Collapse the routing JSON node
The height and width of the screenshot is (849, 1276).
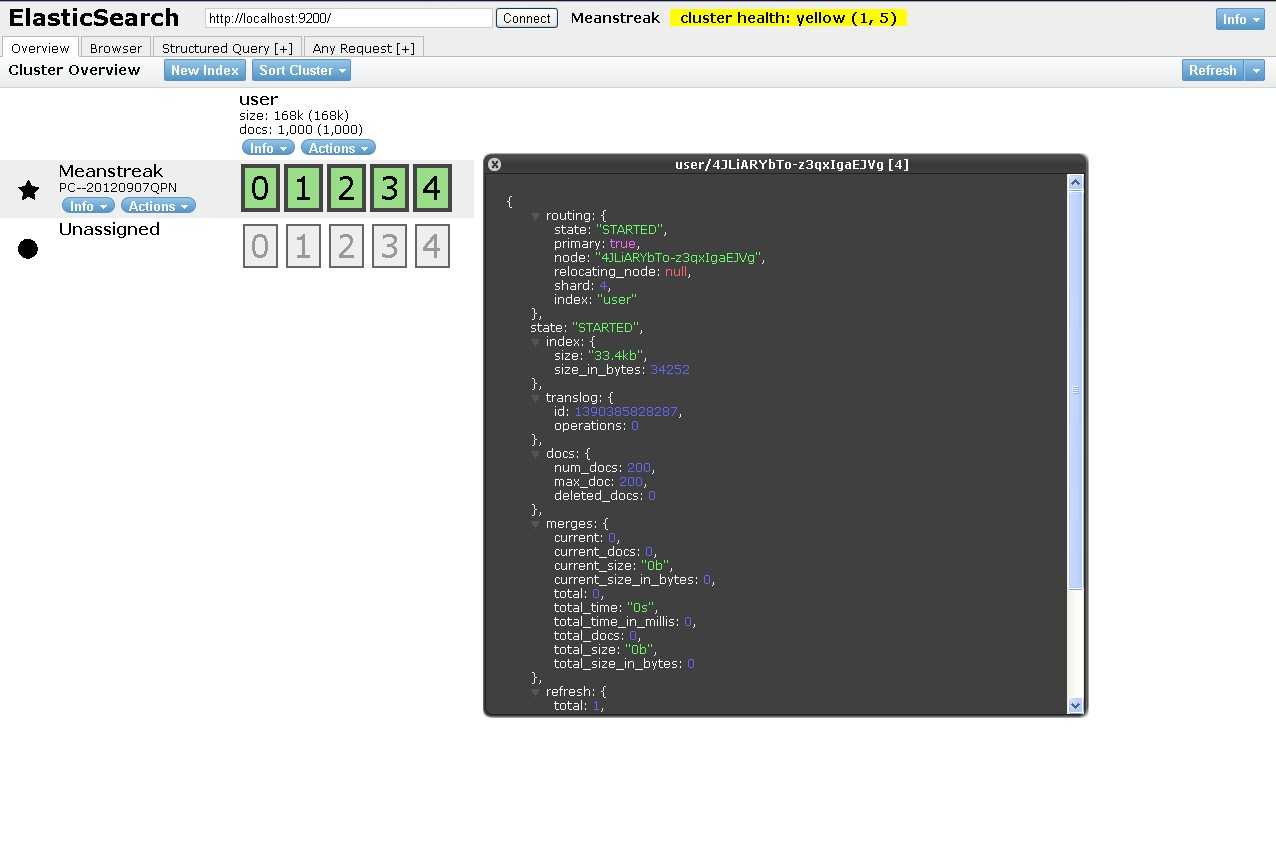pos(536,216)
